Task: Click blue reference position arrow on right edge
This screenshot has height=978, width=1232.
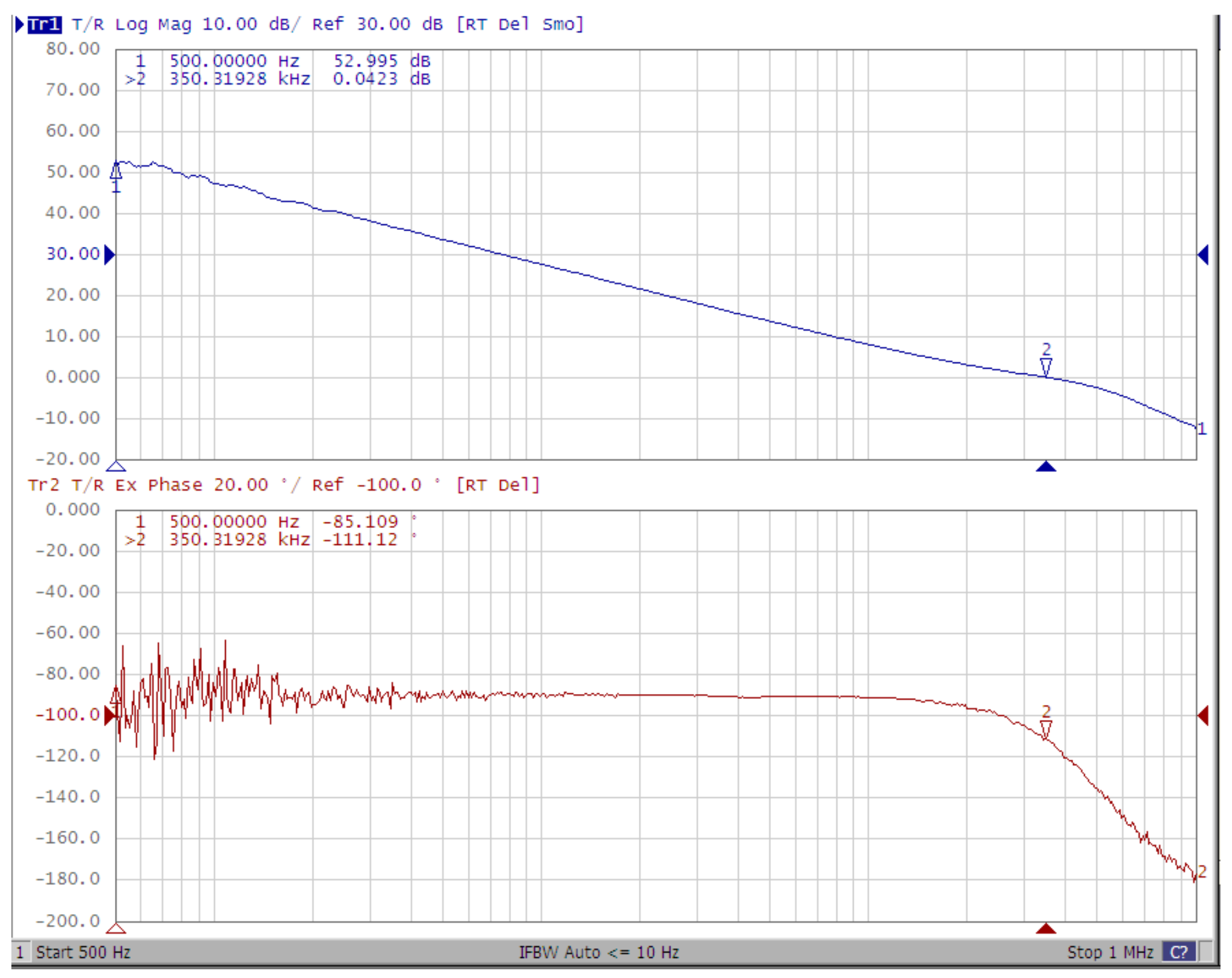Action: coord(1203,254)
